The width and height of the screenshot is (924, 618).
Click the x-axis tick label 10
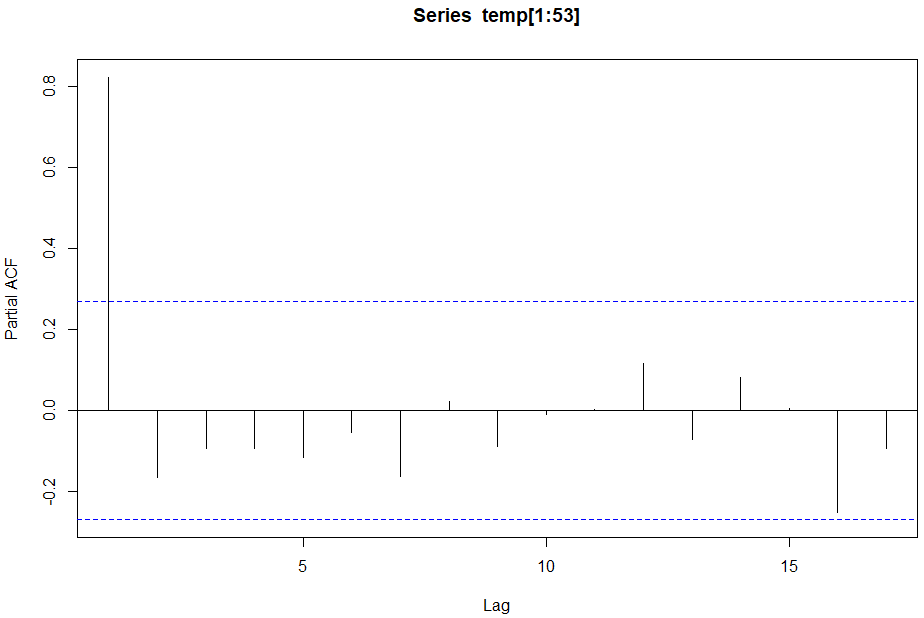pyautogui.click(x=546, y=567)
